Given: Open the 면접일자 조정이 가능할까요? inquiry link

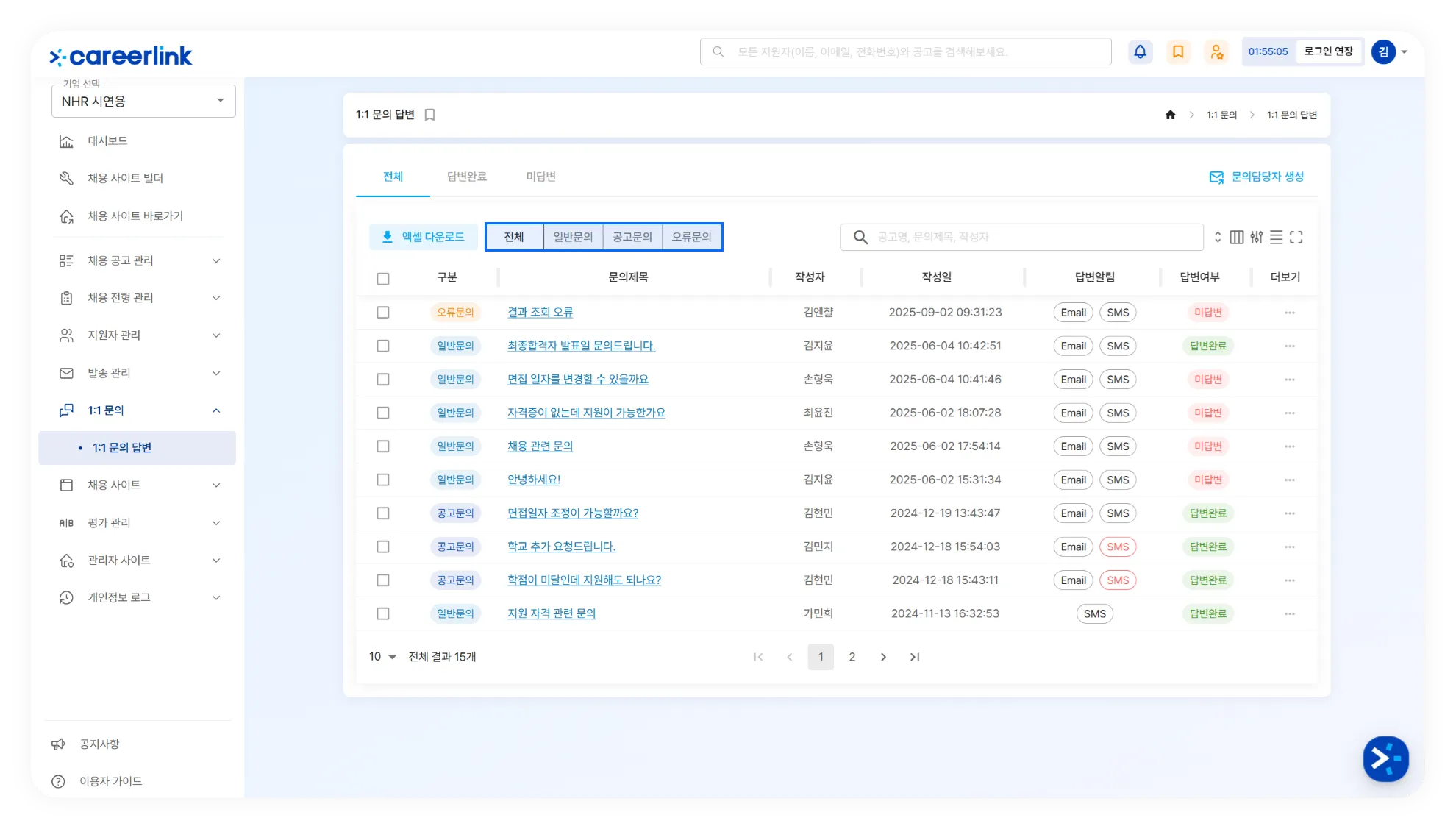Looking at the screenshot, I should [573, 513].
